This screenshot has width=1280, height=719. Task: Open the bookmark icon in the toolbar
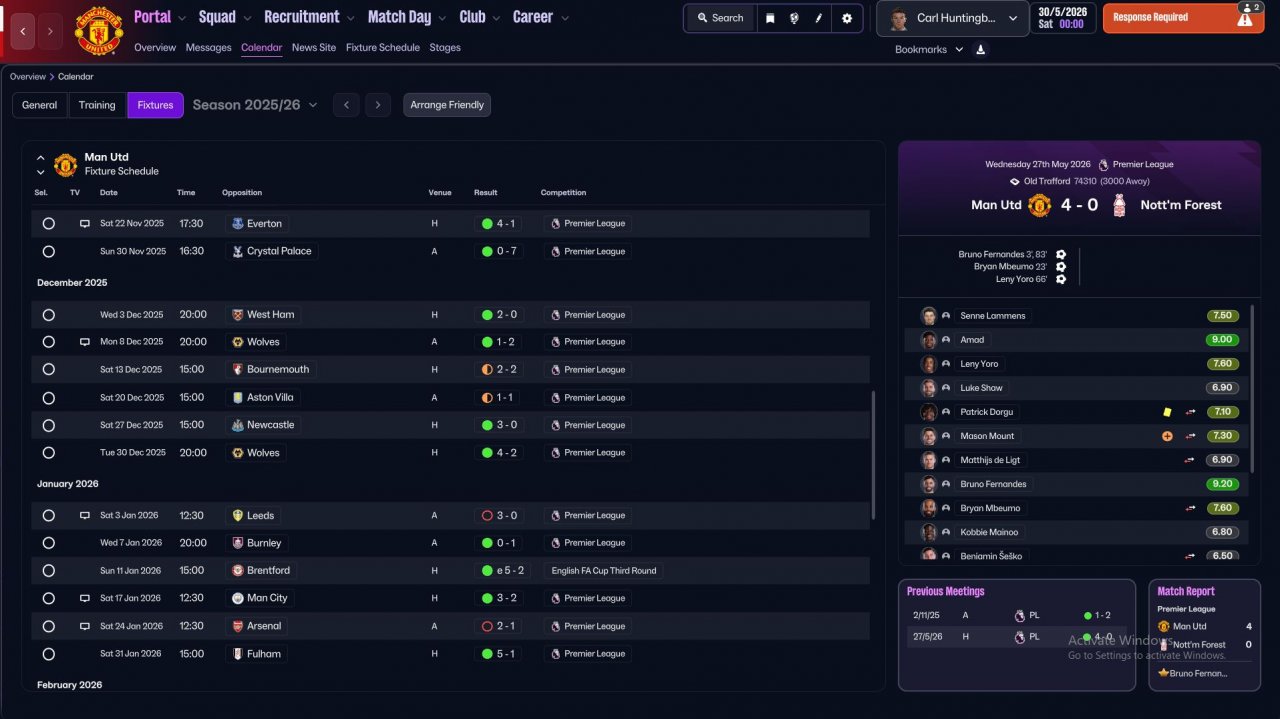pyautogui.click(x=770, y=18)
